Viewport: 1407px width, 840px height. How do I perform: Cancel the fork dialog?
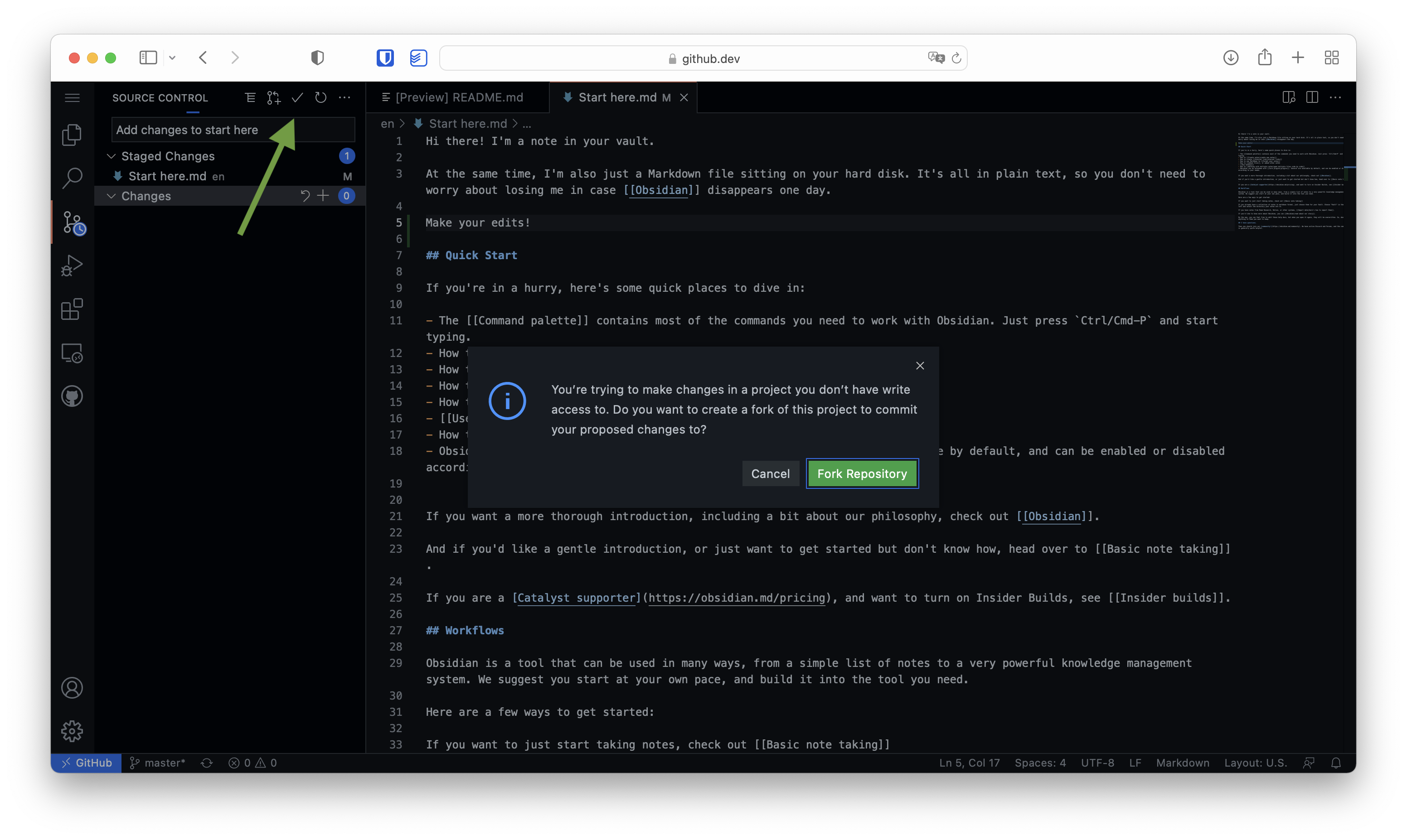click(x=770, y=473)
